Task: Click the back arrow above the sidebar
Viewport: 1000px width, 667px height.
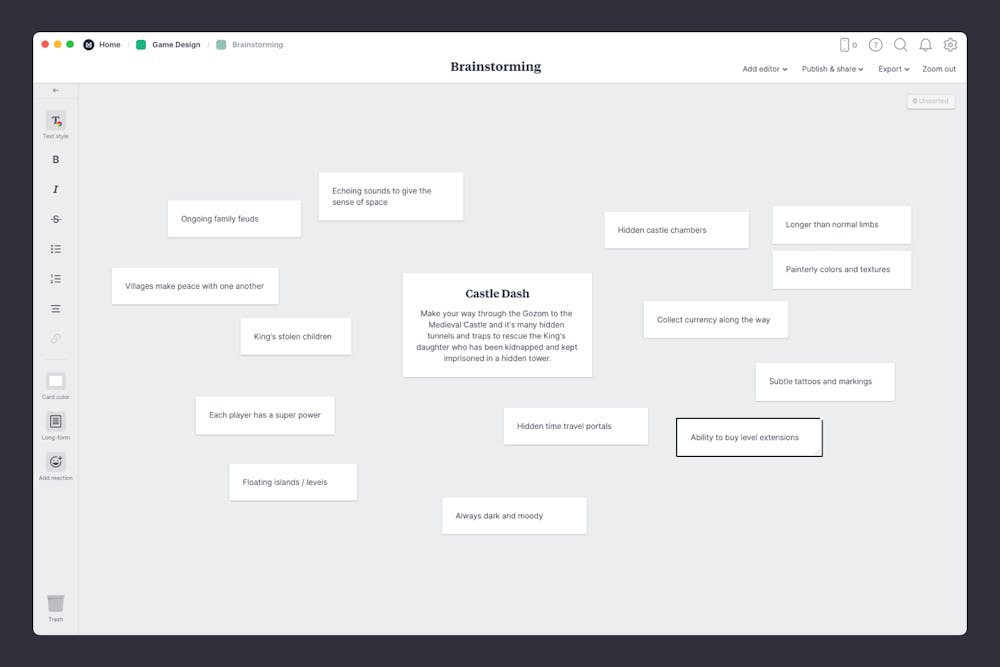Action: coord(55,90)
